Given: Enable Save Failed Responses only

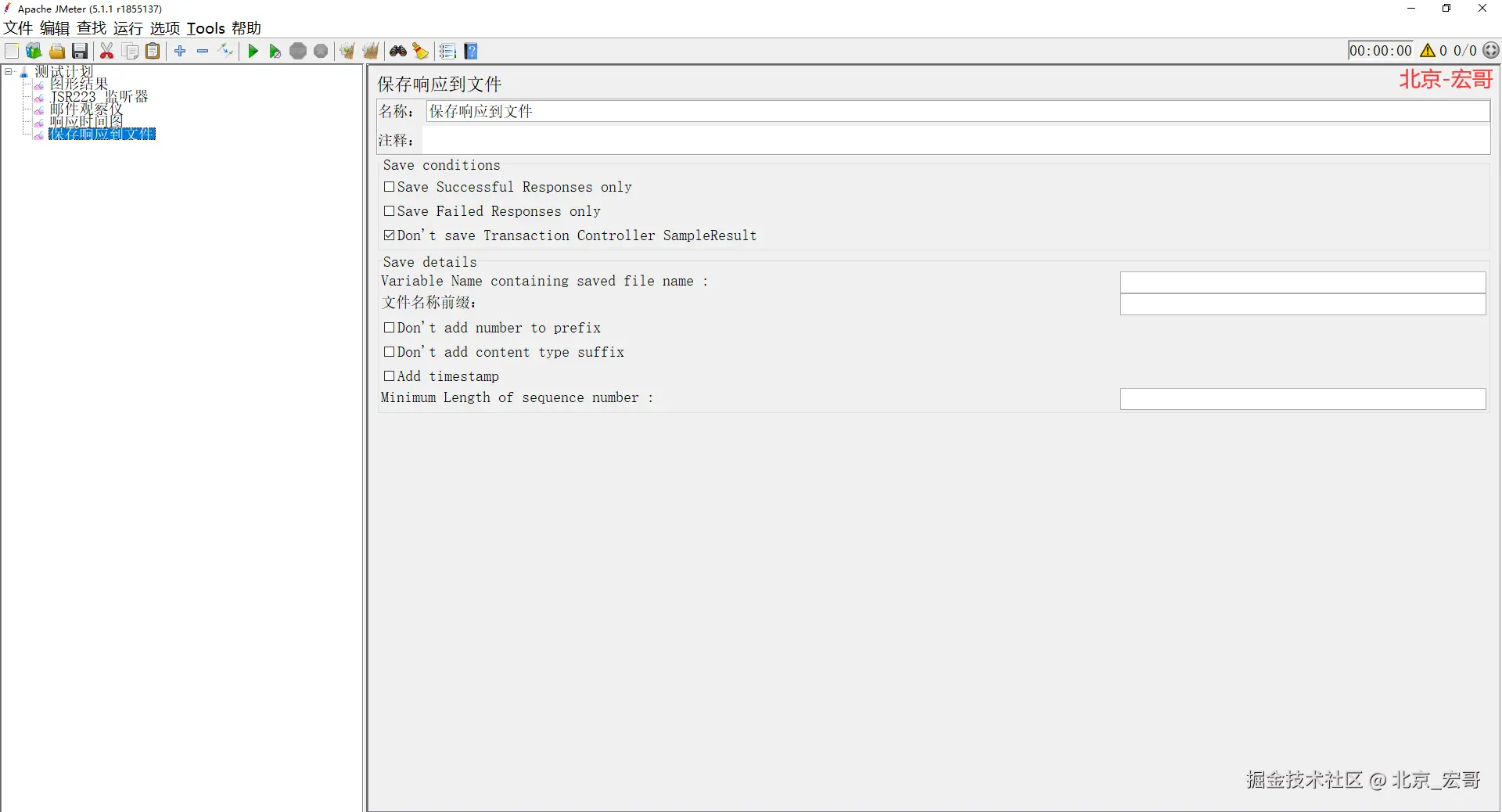Looking at the screenshot, I should tap(389, 211).
